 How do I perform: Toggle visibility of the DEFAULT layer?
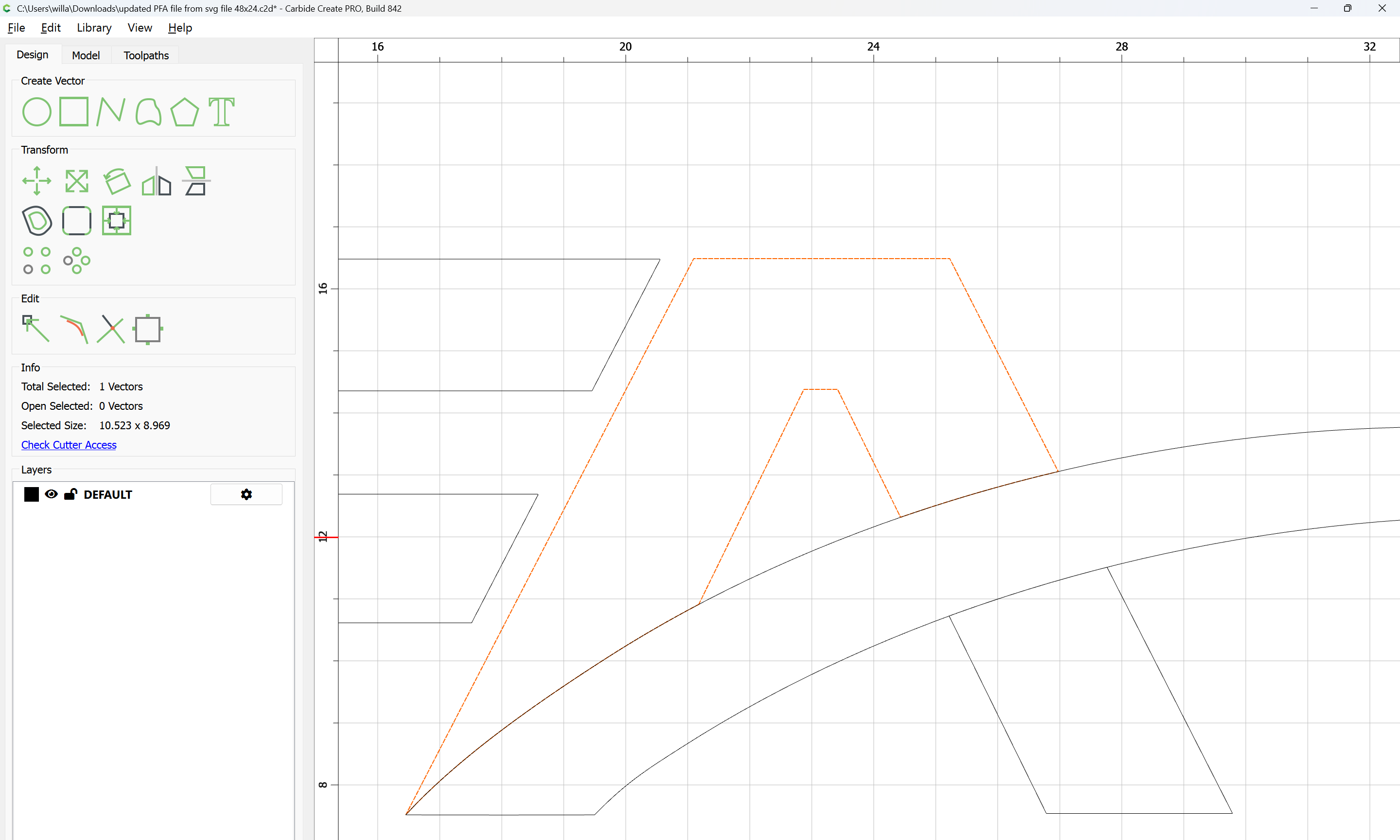pos(51,494)
